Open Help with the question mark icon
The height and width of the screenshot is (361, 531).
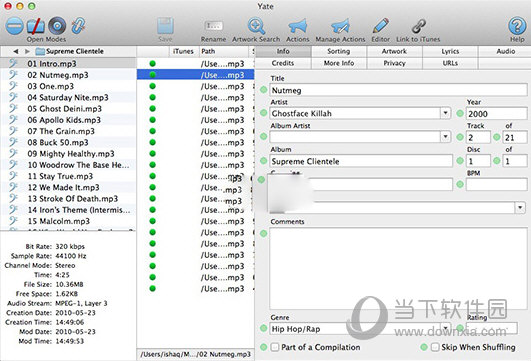[x=517, y=26]
